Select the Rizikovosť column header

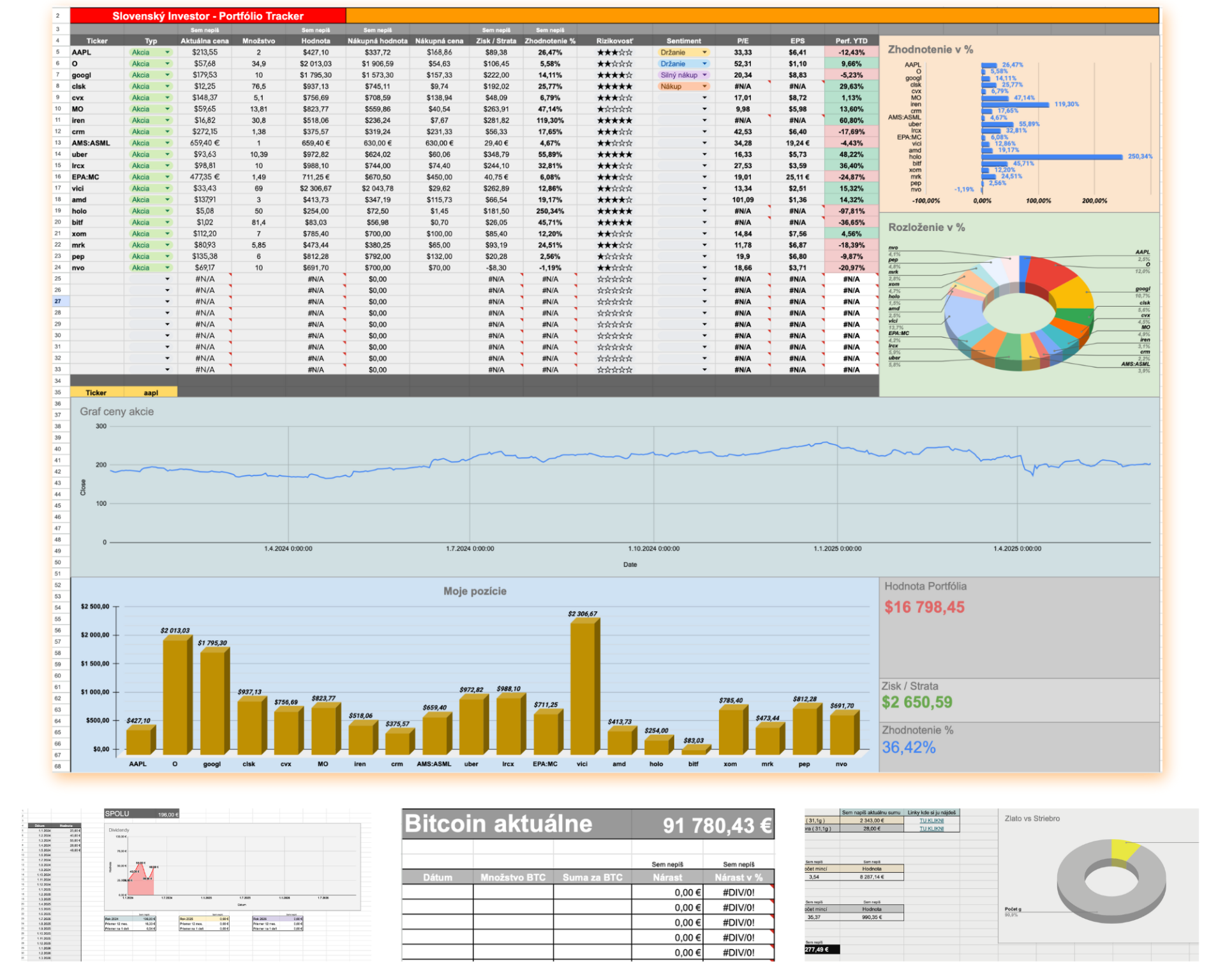click(x=614, y=41)
